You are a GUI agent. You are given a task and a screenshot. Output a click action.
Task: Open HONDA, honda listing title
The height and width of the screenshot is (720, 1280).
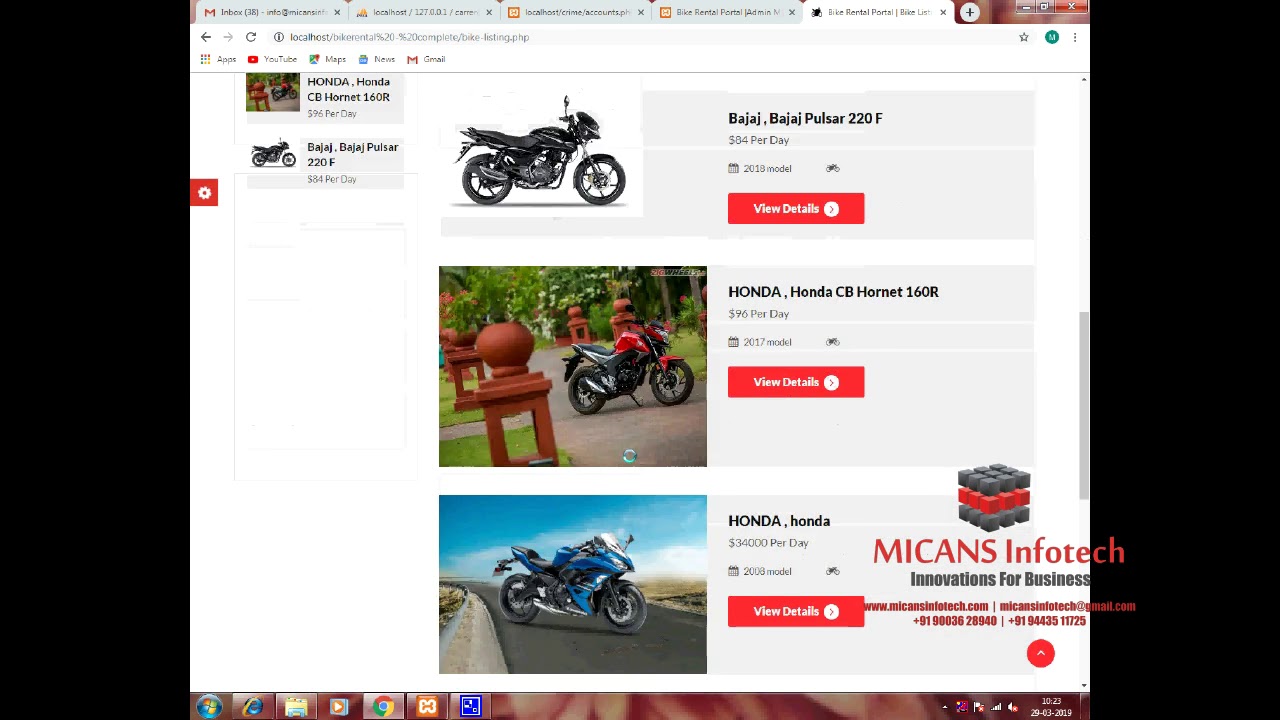pos(779,521)
